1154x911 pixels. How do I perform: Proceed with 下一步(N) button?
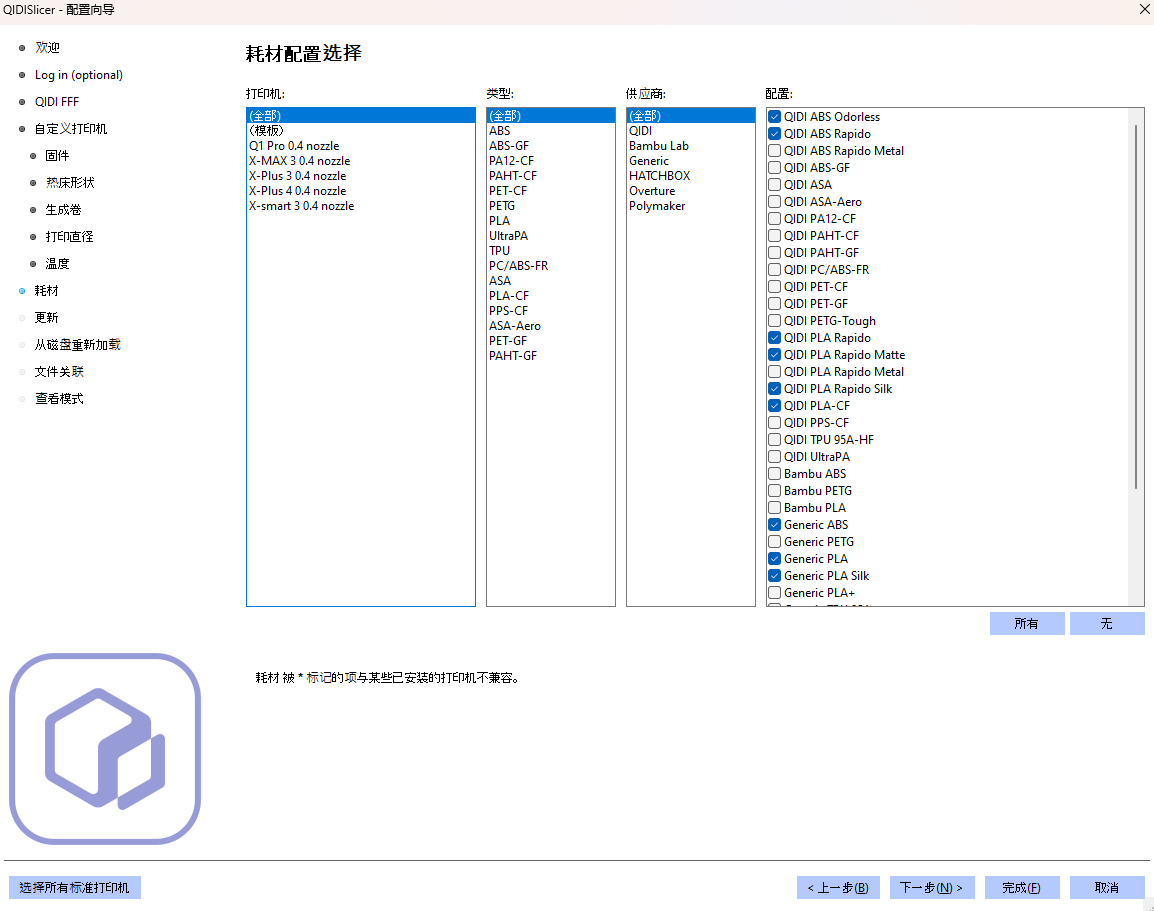[x=932, y=887]
